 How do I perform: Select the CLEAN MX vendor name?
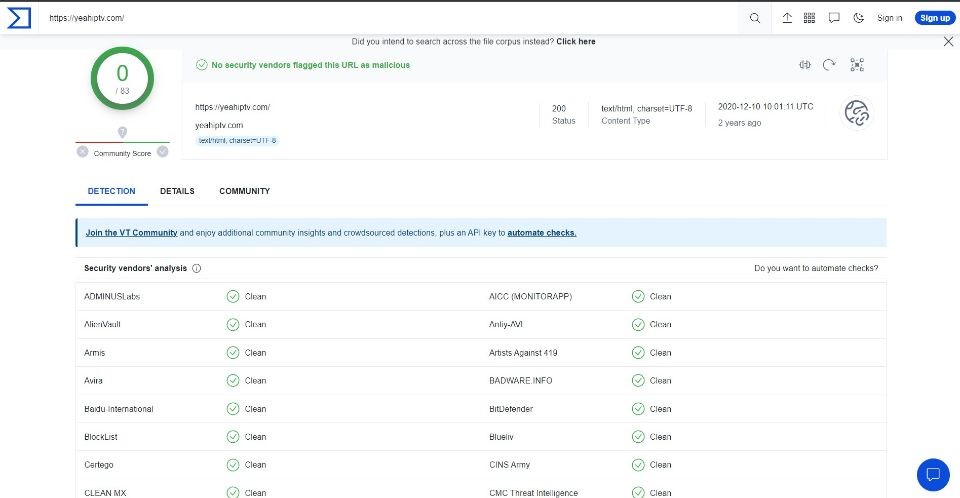[x=105, y=493]
